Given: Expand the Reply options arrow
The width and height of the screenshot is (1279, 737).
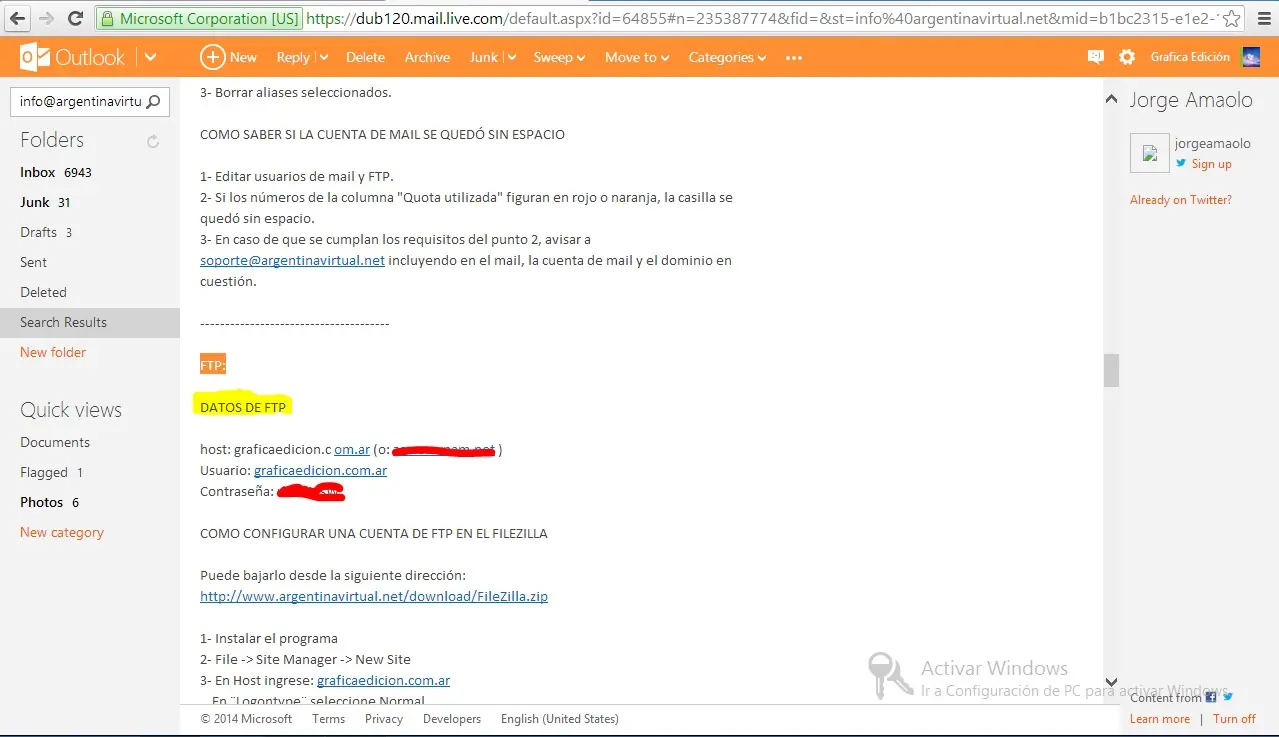Looking at the screenshot, I should coord(323,58).
